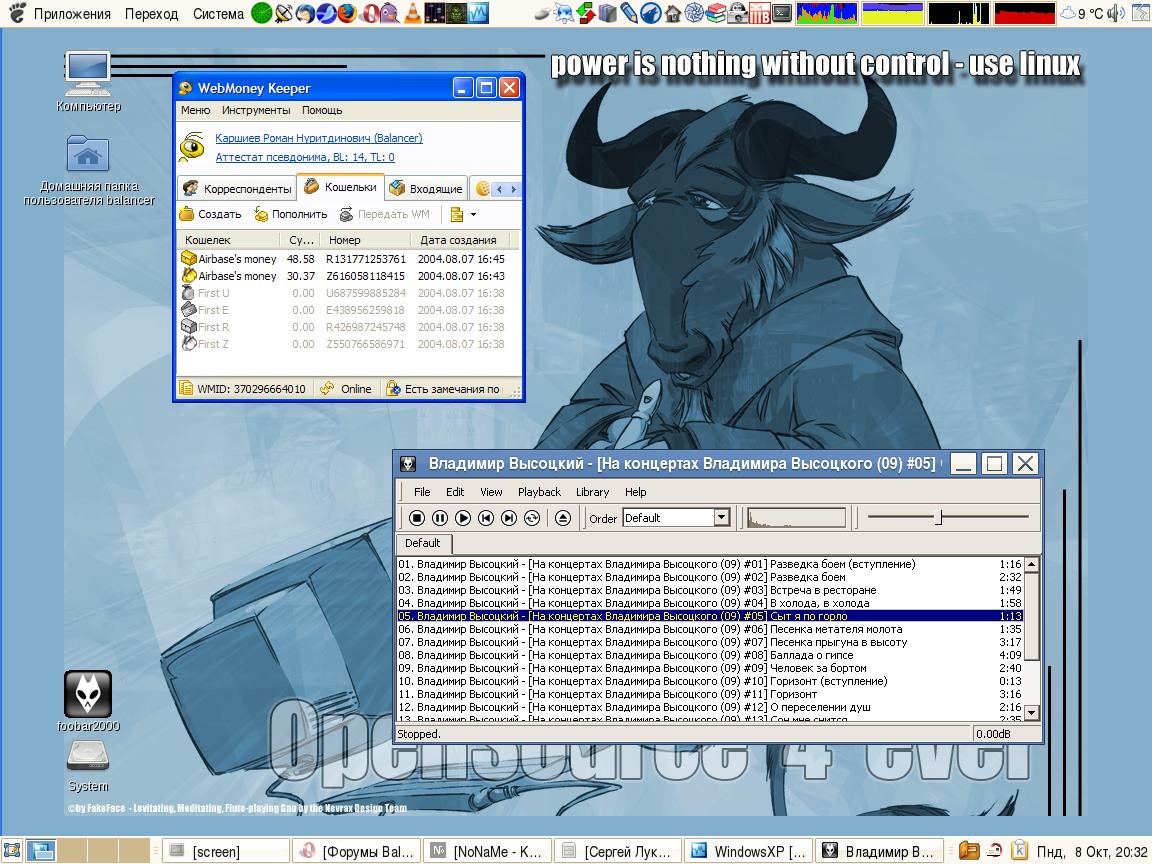Click the Pause button in foobar2000 toolbar

coord(440,518)
